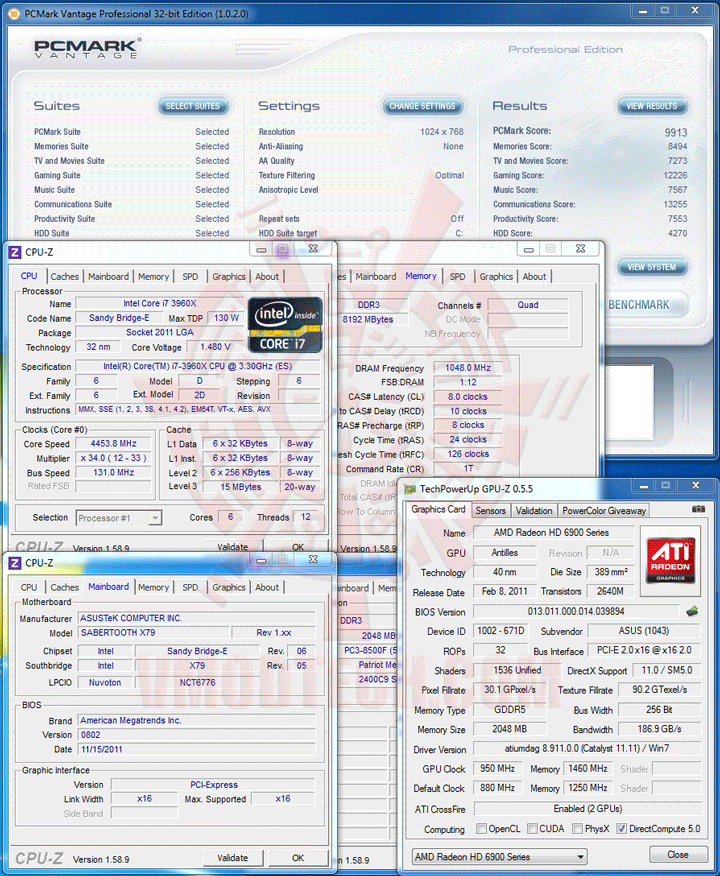The height and width of the screenshot is (876, 720).
Task: Open the PowerColor Giveaway tab in GPU-Z
Action: [604, 511]
